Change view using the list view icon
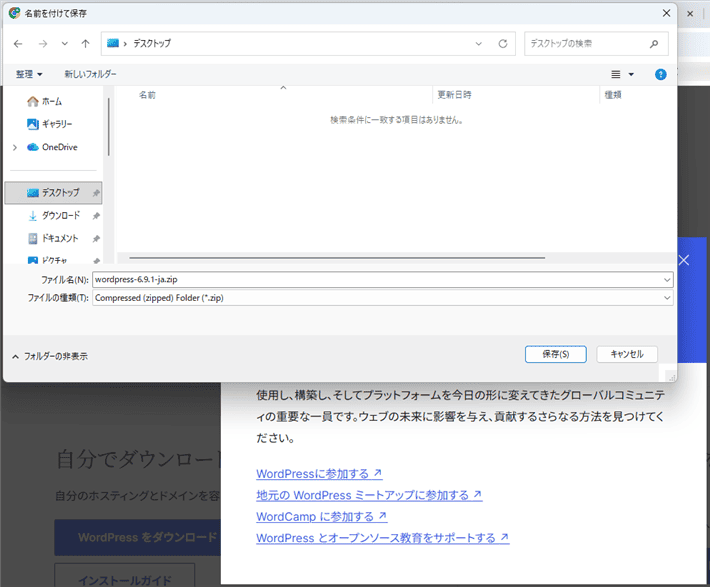The width and height of the screenshot is (710, 587). click(x=615, y=74)
